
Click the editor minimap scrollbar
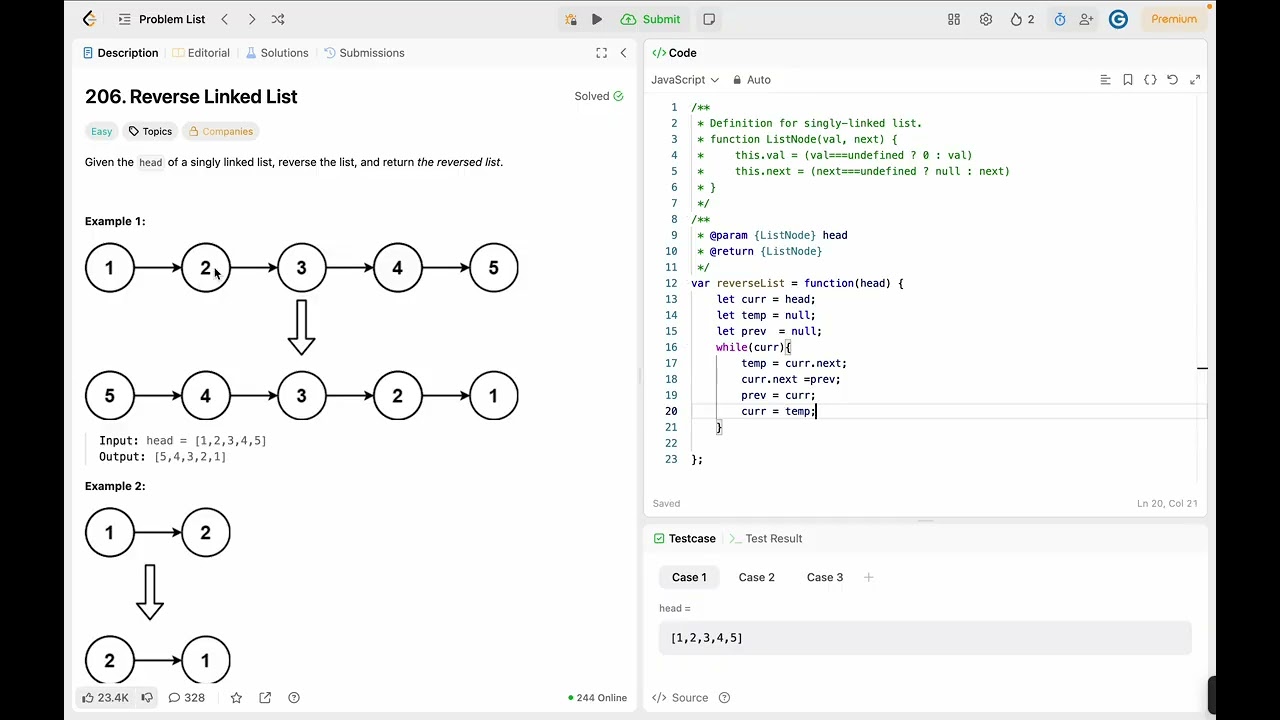(x=1202, y=290)
